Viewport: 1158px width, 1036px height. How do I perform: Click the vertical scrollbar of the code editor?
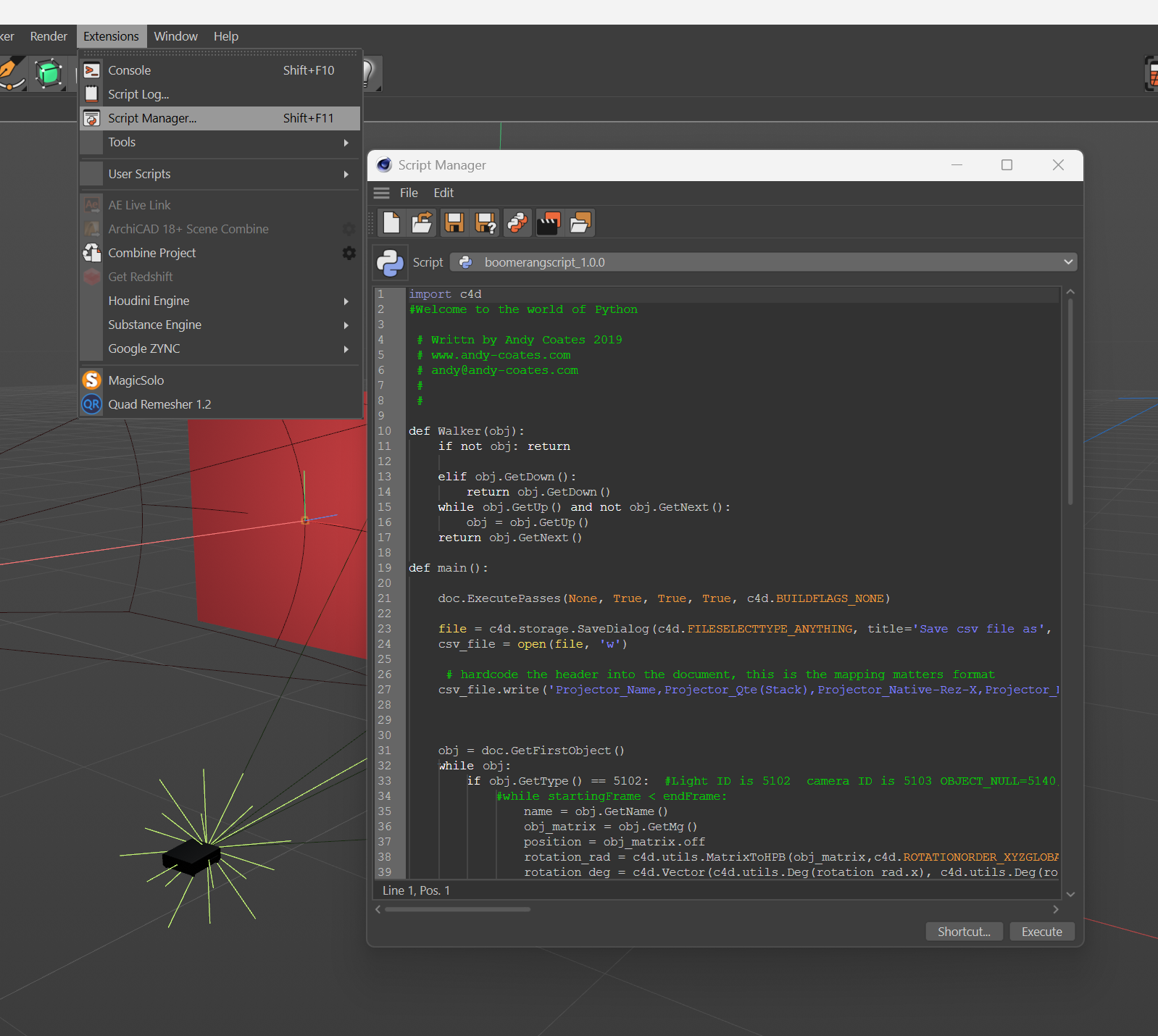[1070, 402]
